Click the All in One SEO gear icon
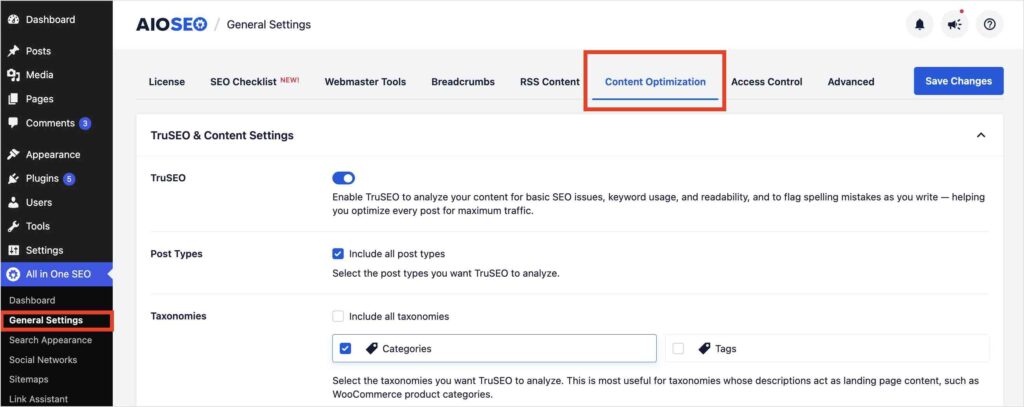This screenshot has width=1024, height=407. pyautogui.click(x=12, y=274)
